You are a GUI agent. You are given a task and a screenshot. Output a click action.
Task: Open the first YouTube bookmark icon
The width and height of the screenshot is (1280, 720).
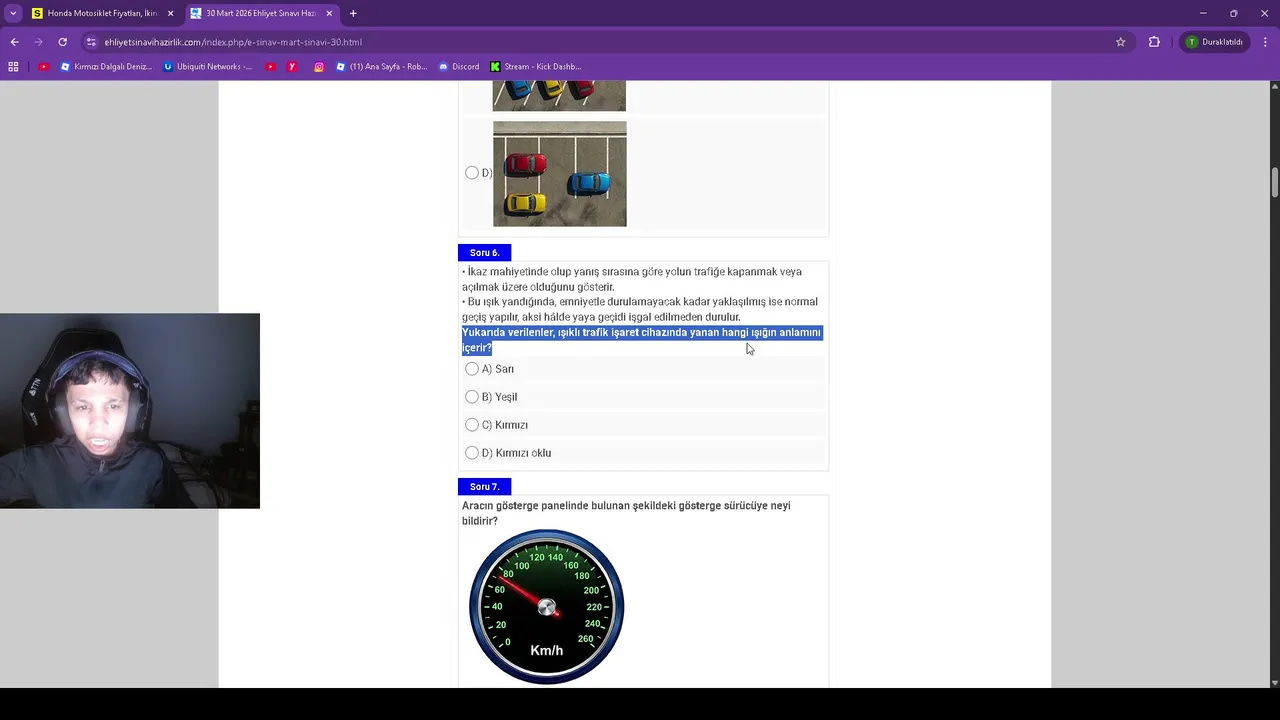click(x=43, y=67)
